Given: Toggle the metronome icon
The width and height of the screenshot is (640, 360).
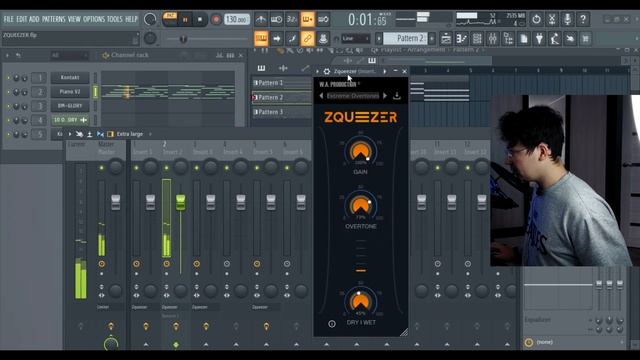Looking at the screenshot, I should (x=261, y=19).
